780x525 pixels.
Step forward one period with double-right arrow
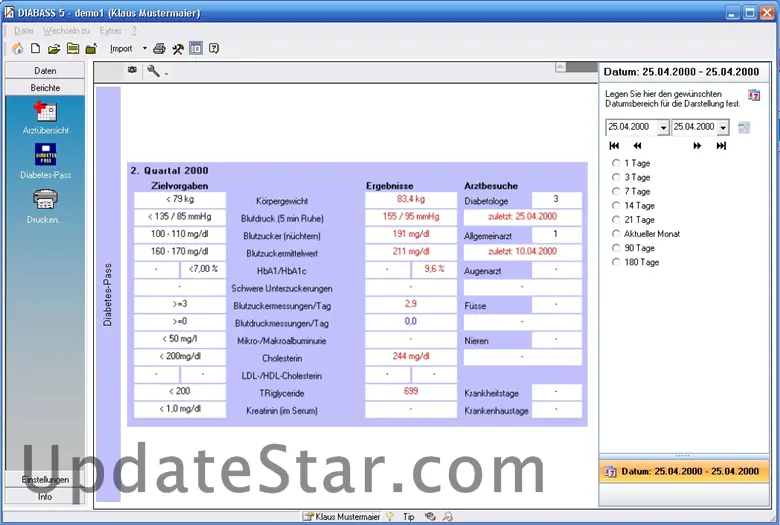coord(697,146)
